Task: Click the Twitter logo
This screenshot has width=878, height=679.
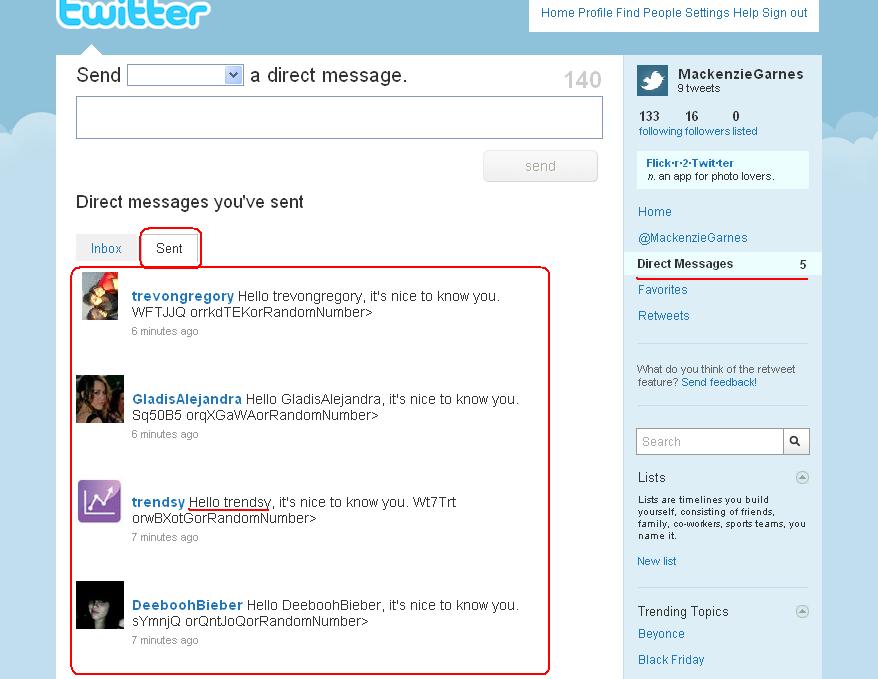Action: click(133, 13)
